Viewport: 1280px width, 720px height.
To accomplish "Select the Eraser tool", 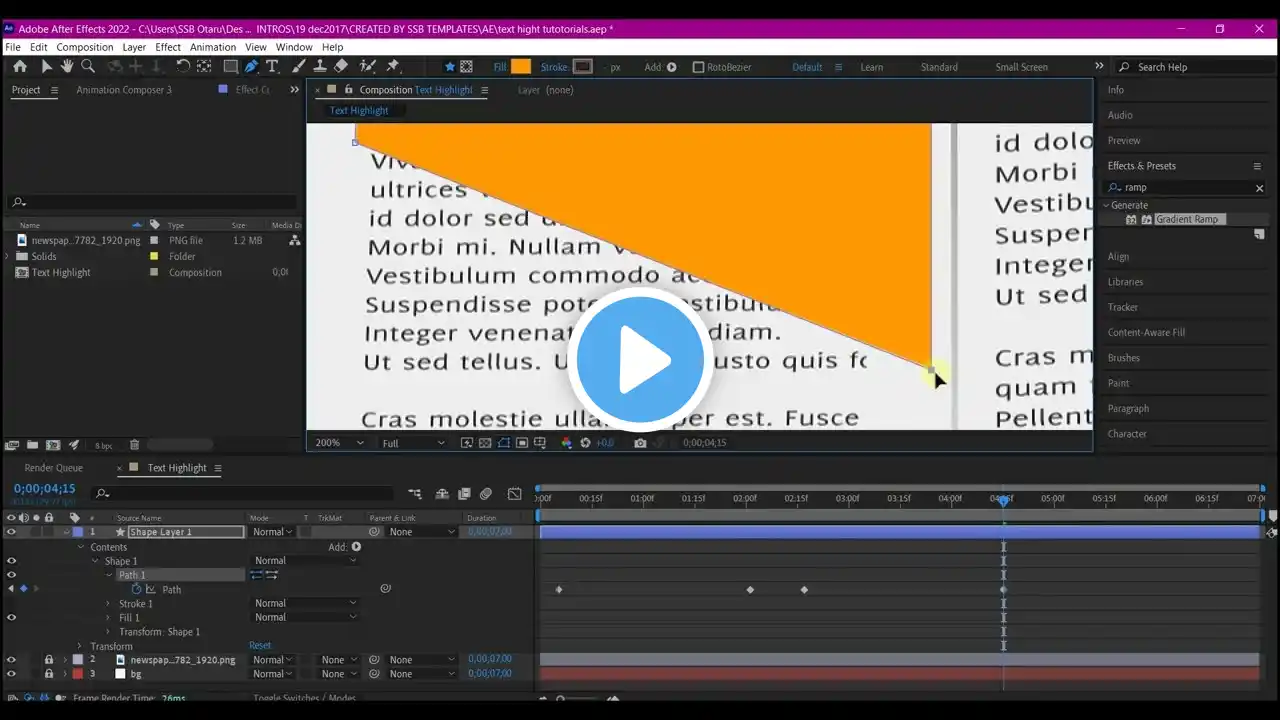I will 341,66.
